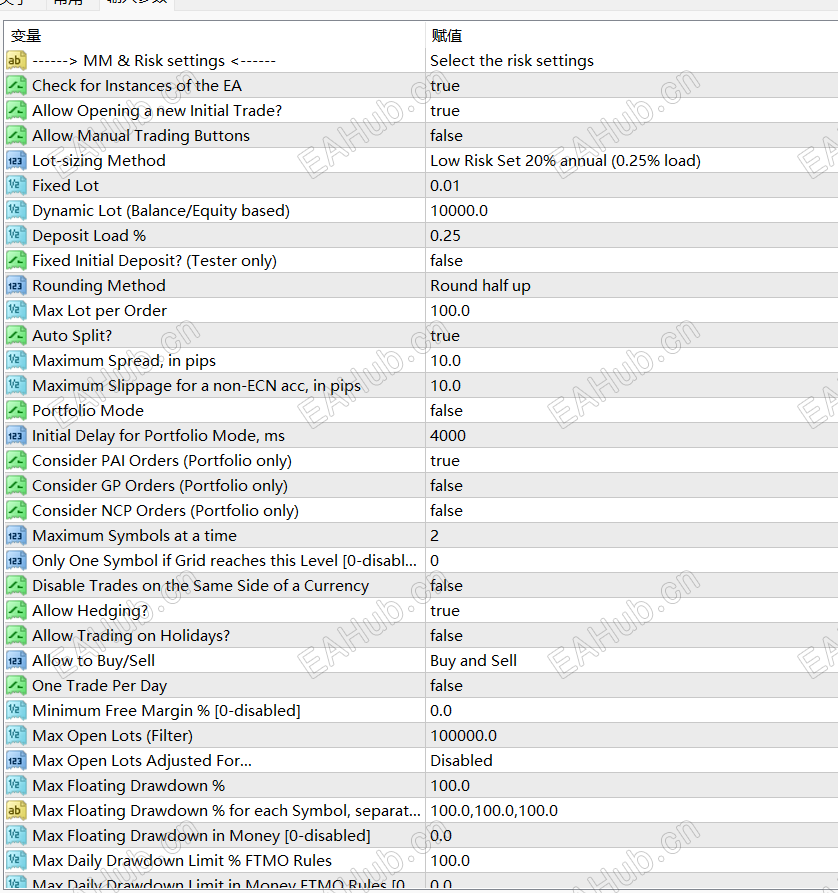
Task: Select the Max Floating Drawdown % row label
Action: [x=129, y=785]
